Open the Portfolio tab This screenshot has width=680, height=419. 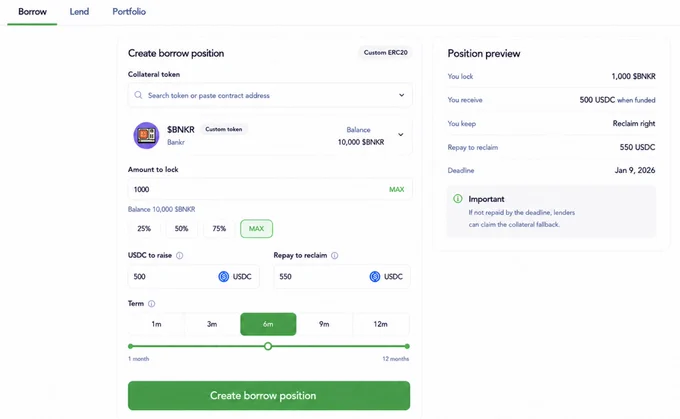point(129,12)
